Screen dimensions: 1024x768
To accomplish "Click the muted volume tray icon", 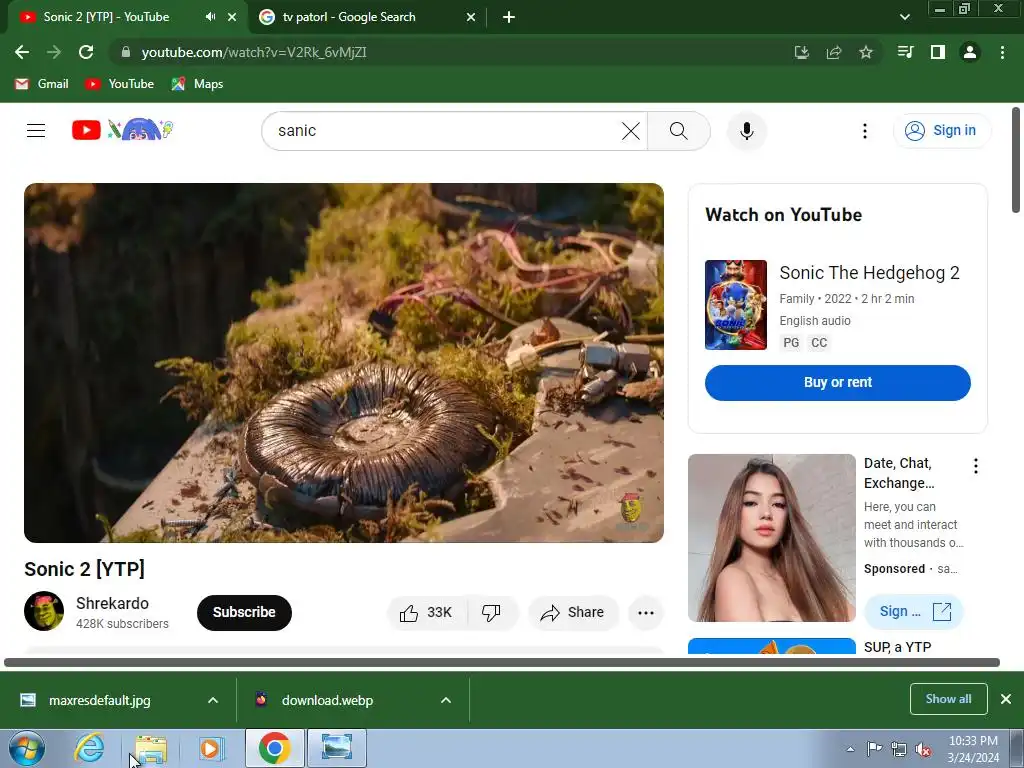I will [x=923, y=749].
